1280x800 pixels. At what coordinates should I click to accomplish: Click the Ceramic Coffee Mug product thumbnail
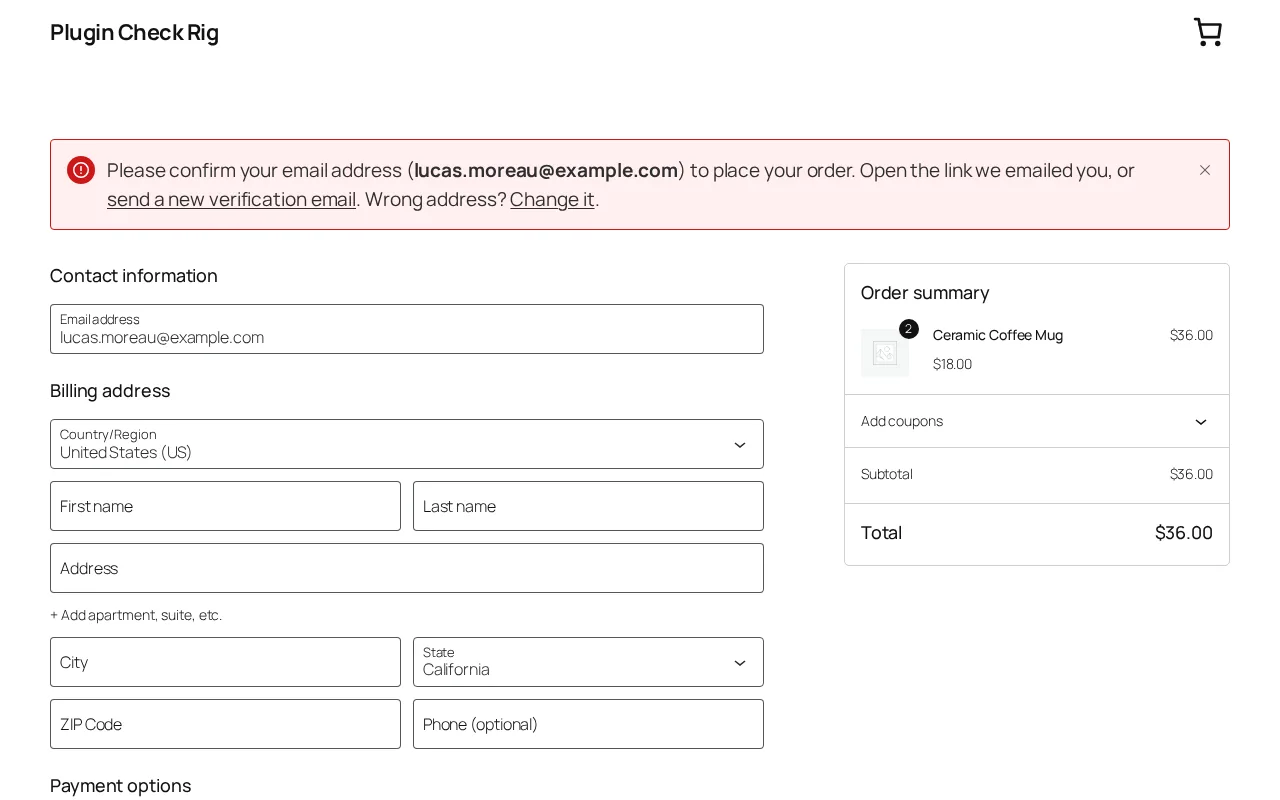click(x=885, y=353)
